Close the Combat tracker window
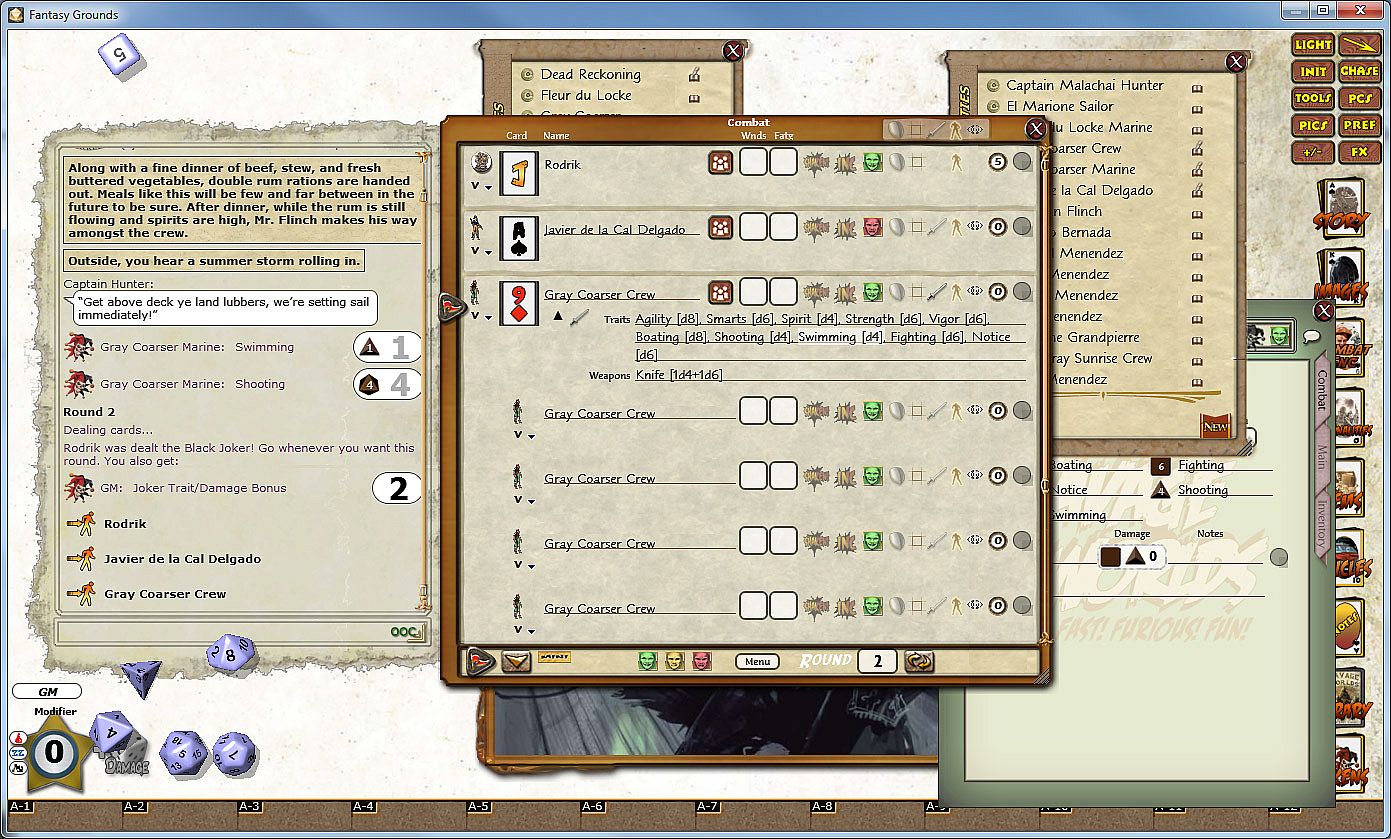1391x839 pixels. (x=1035, y=128)
